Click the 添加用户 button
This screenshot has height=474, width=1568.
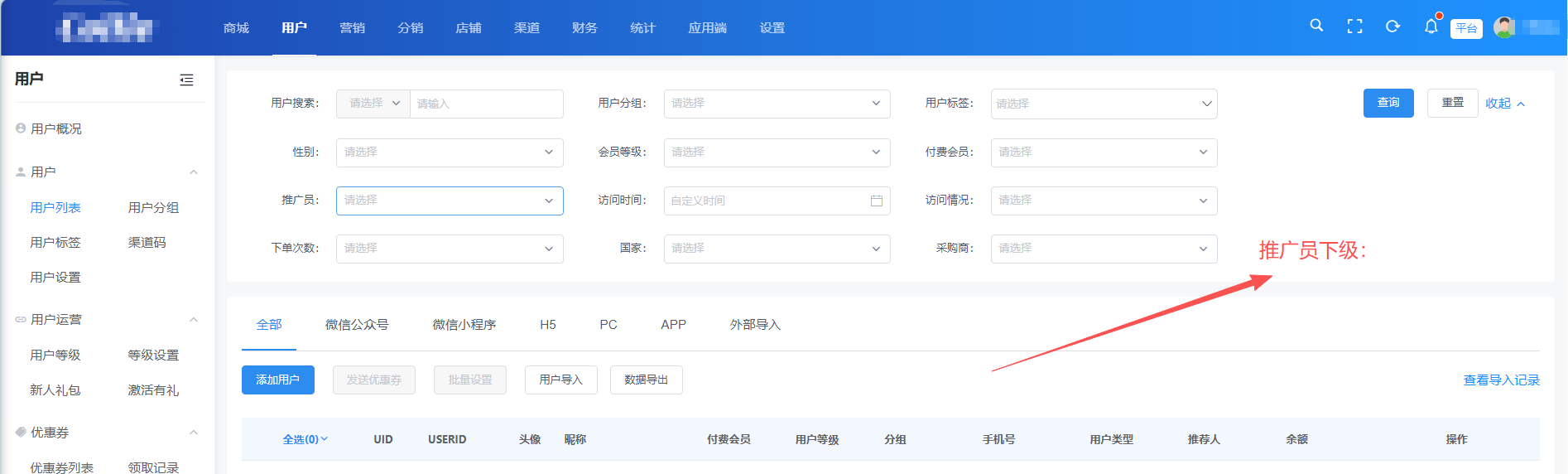pyautogui.click(x=277, y=380)
